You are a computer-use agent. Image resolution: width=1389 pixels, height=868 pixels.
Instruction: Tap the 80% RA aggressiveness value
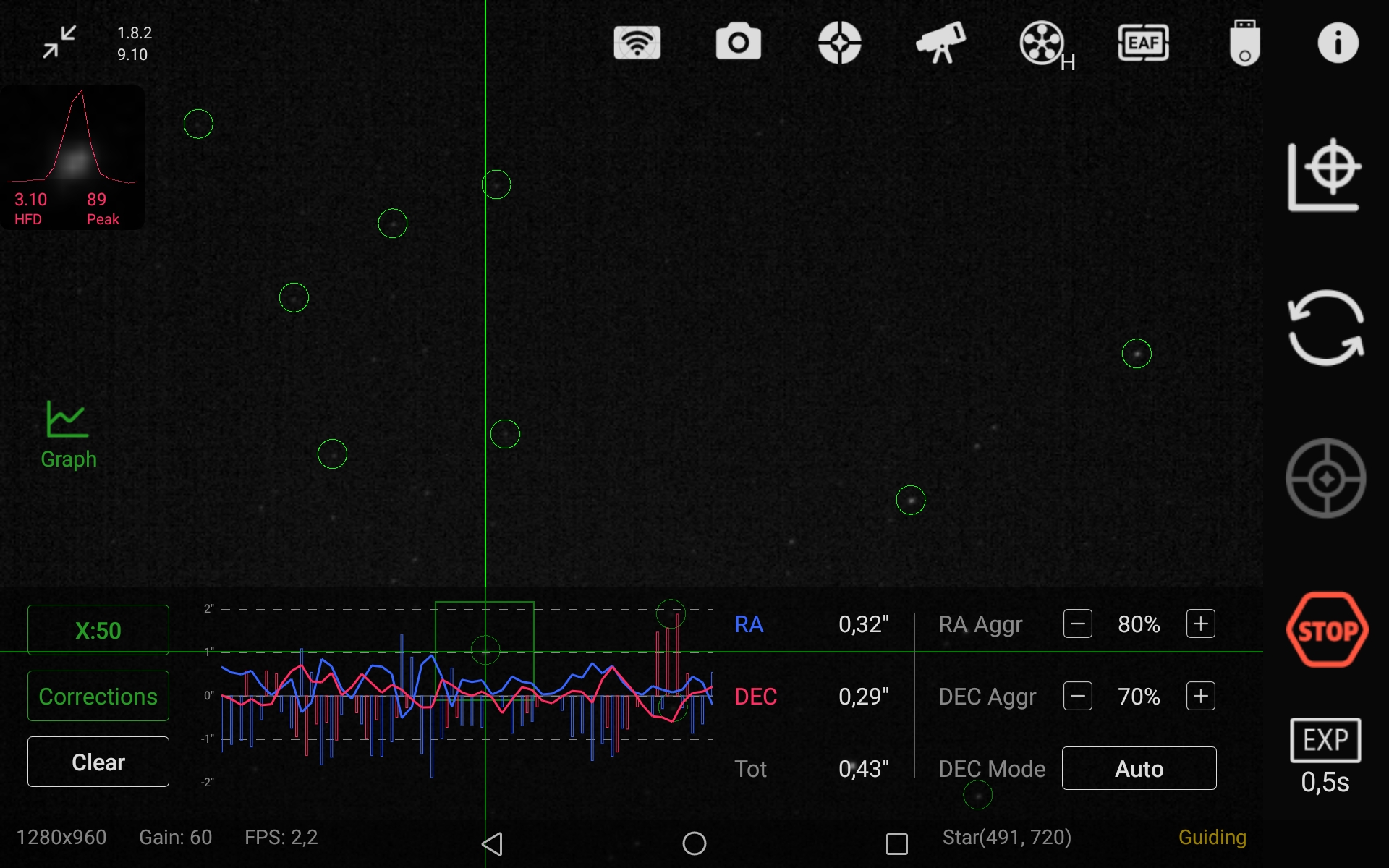(1139, 624)
